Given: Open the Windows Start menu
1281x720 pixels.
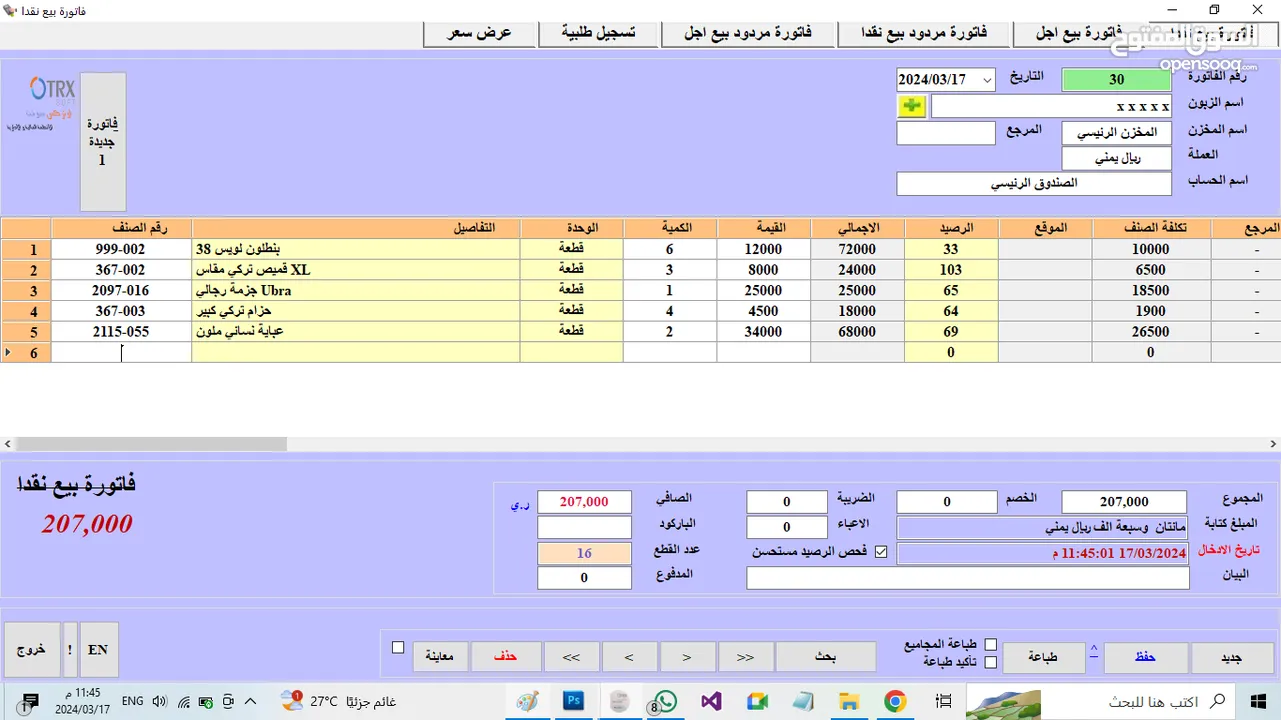Looking at the screenshot, I should click(x=1257, y=701).
